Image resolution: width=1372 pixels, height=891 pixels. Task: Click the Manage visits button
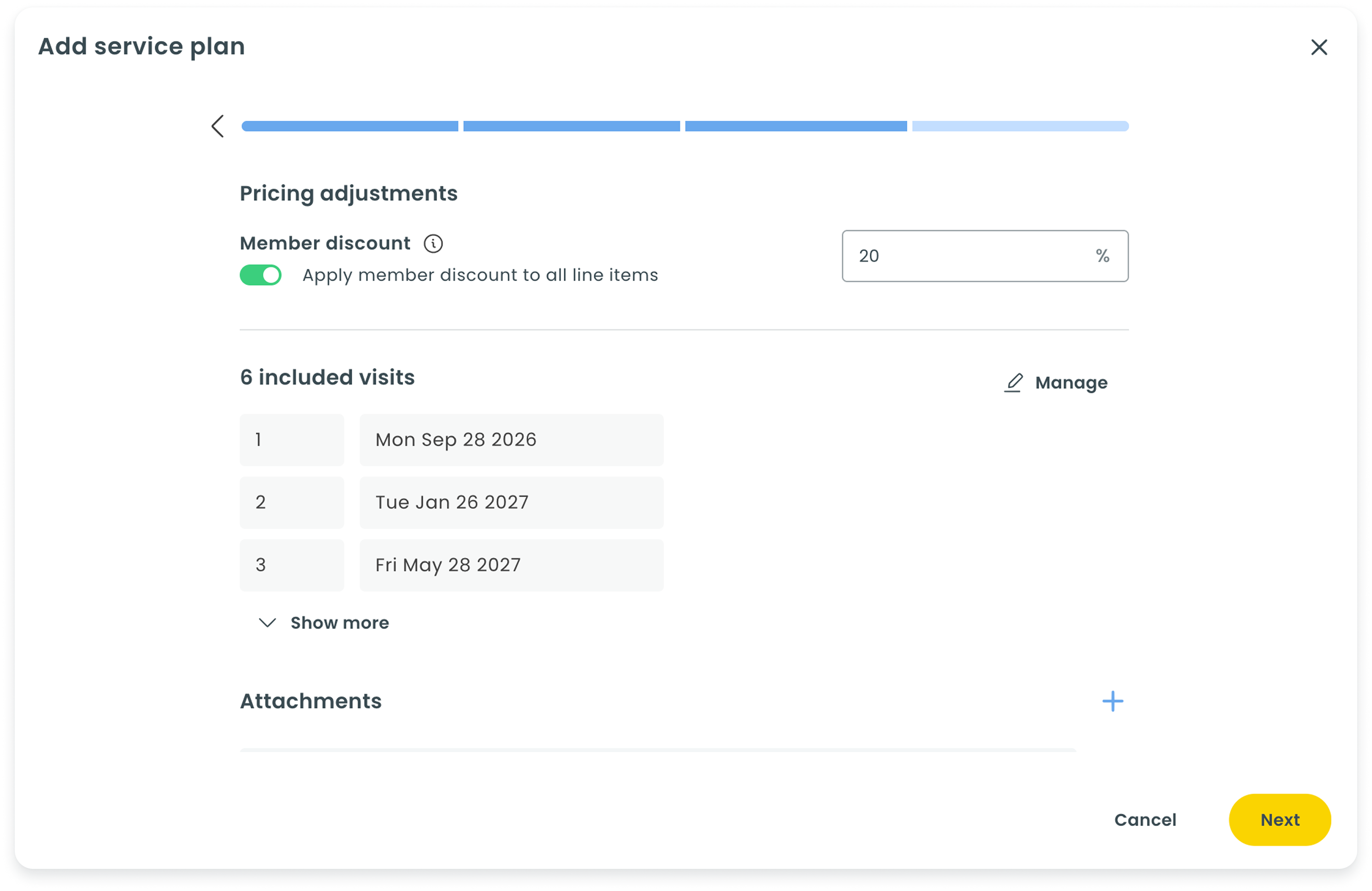1056,382
